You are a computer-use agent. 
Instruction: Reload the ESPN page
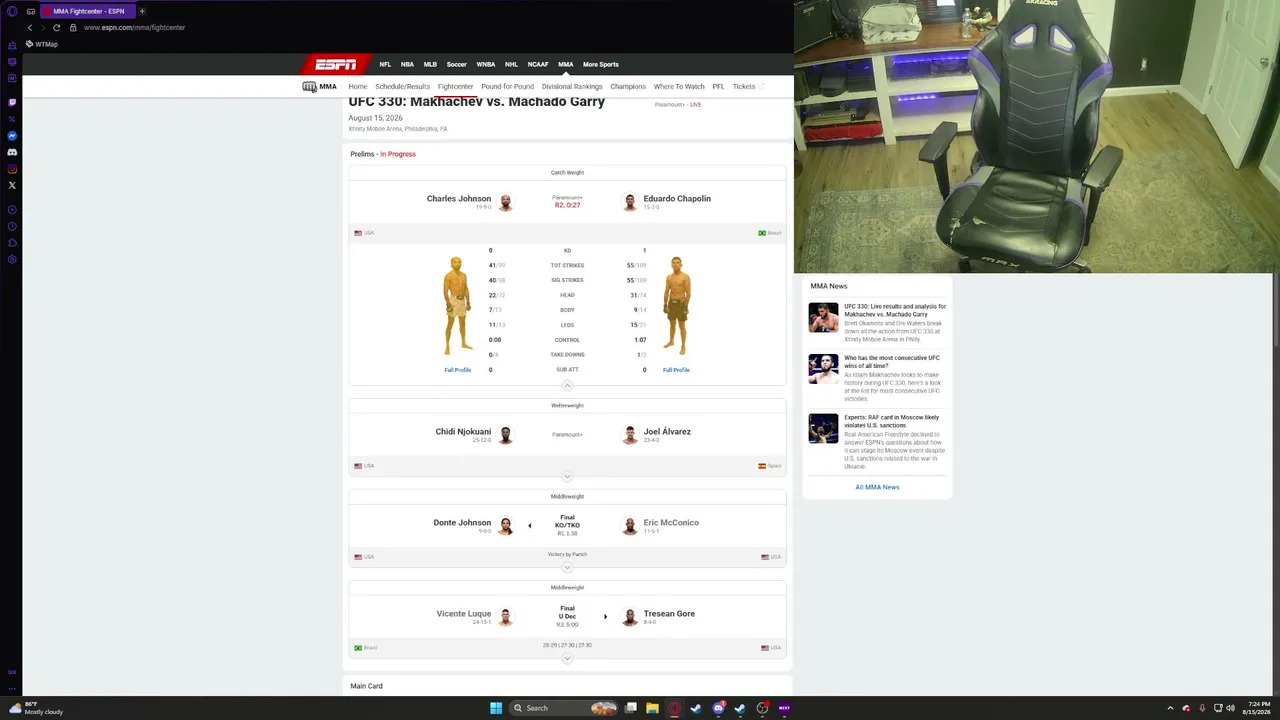point(56,28)
